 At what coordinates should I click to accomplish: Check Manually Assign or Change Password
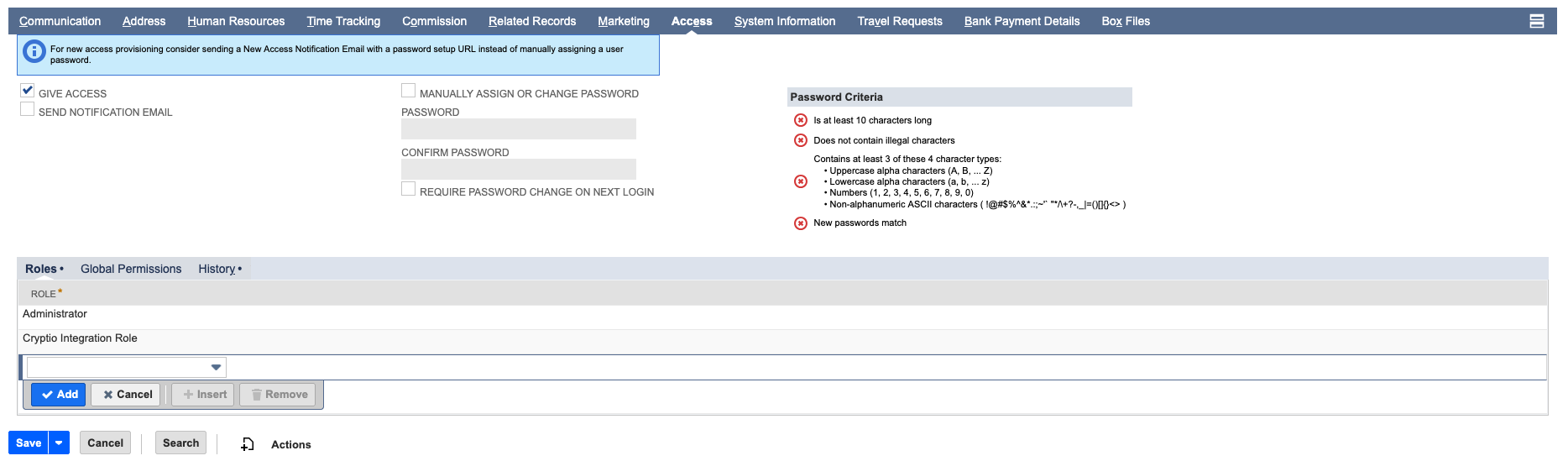[409, 91]
